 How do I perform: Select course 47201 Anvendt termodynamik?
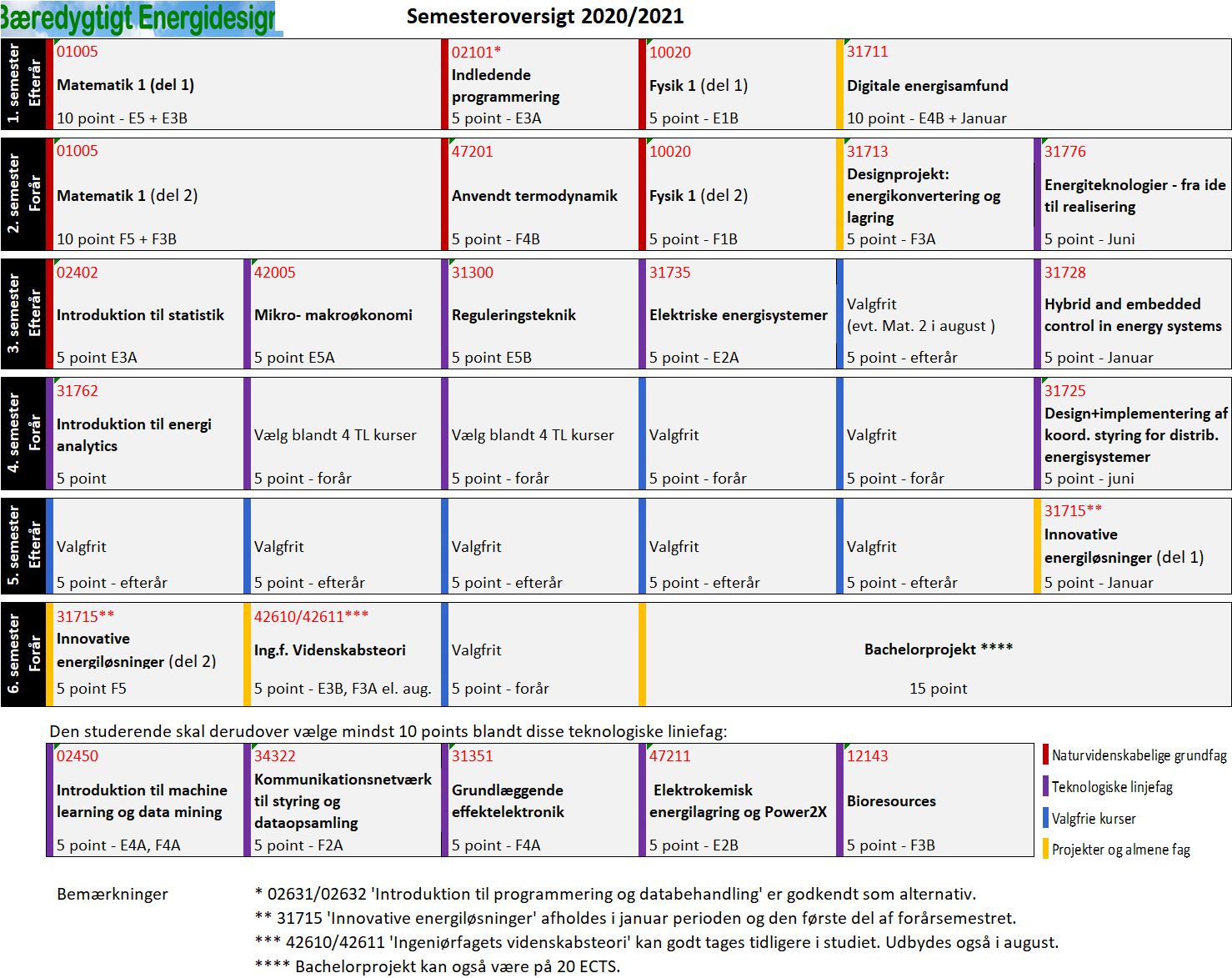coord(540,194)
